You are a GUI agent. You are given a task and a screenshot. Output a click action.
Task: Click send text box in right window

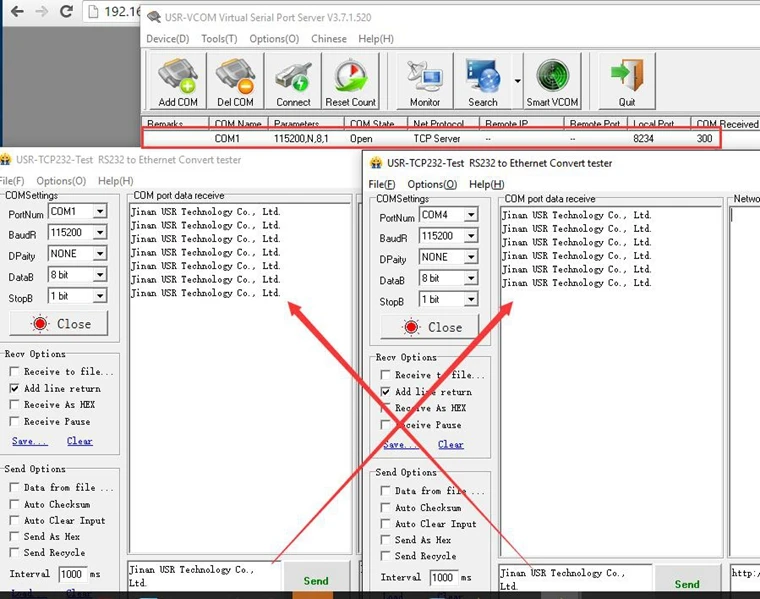[575, 578]
